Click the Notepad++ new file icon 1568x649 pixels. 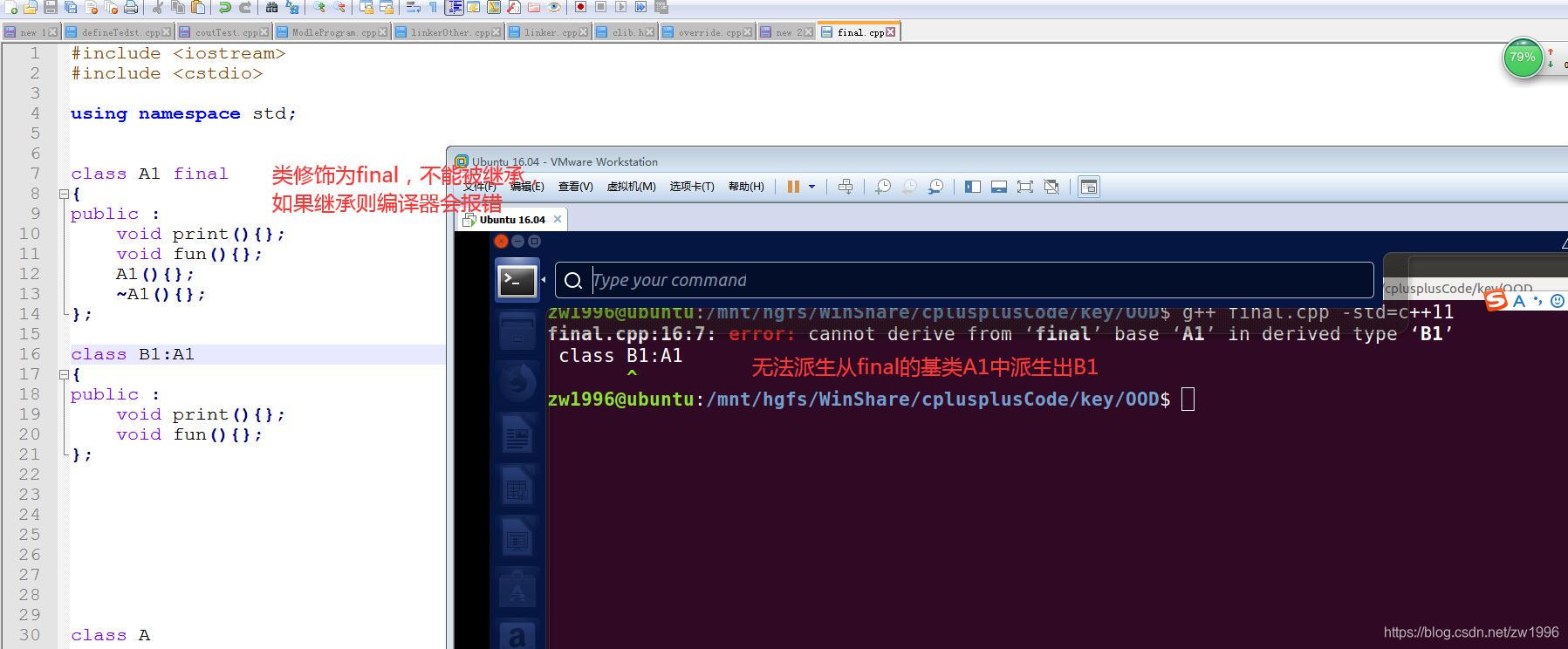[x=10, y=7]
